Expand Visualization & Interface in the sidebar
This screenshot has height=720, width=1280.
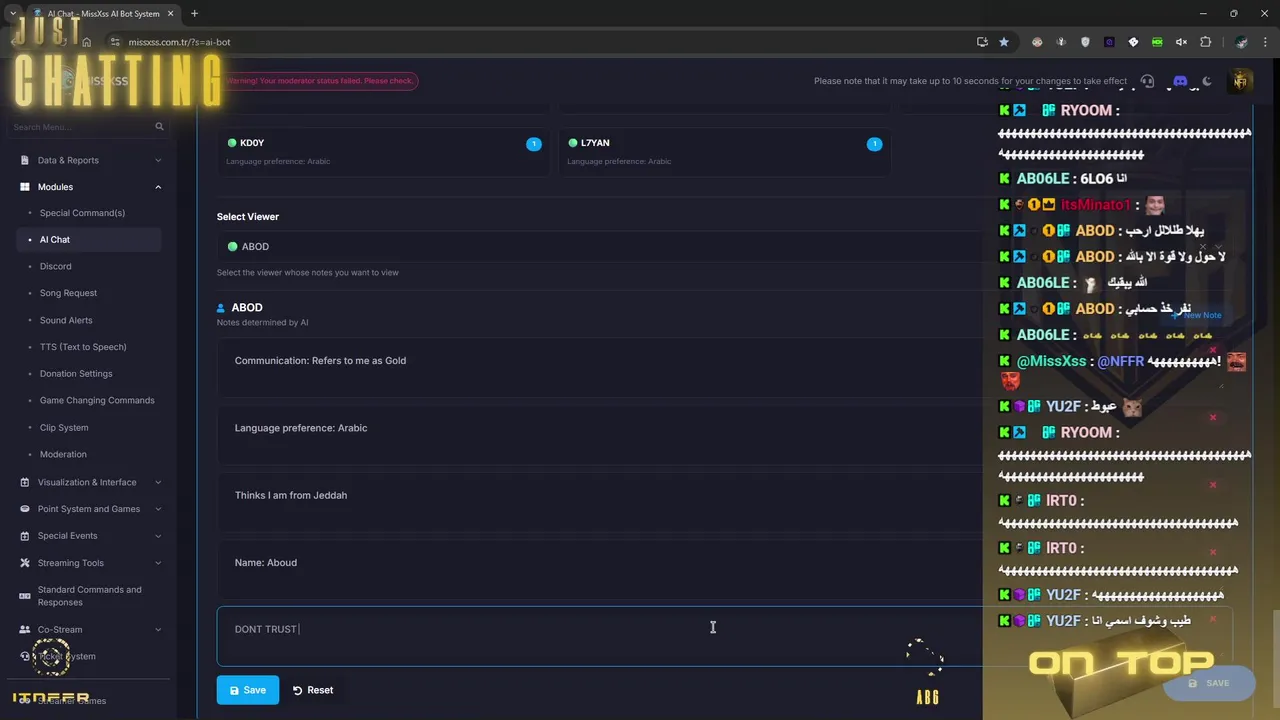pyautogui.click(x=158, y=482)
